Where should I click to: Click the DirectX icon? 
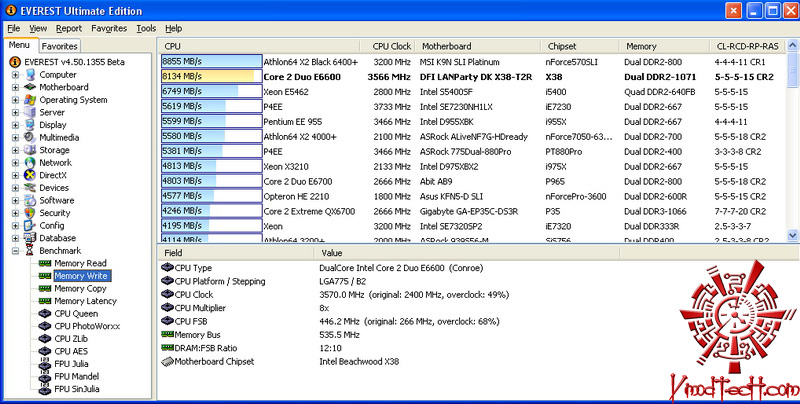pos(30,175)
